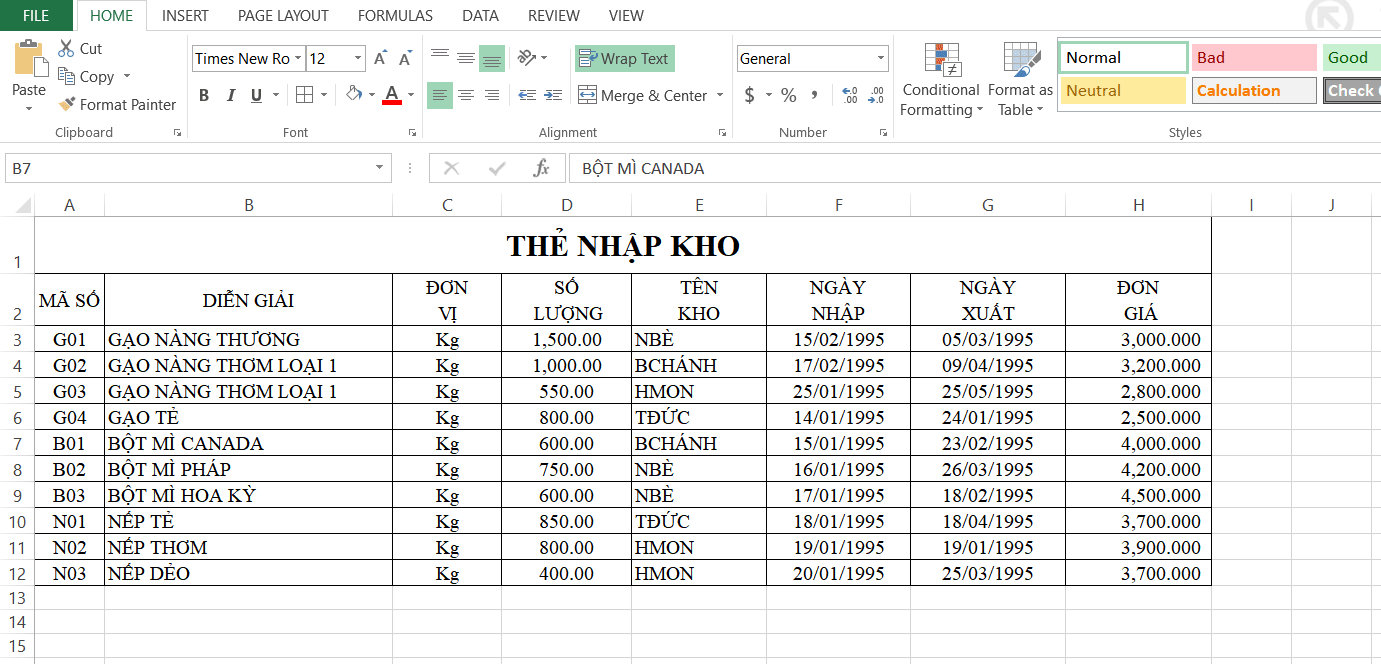1381x664 pixels.
Task: Click the Insert Function fx icon
Action: (541, 168)
